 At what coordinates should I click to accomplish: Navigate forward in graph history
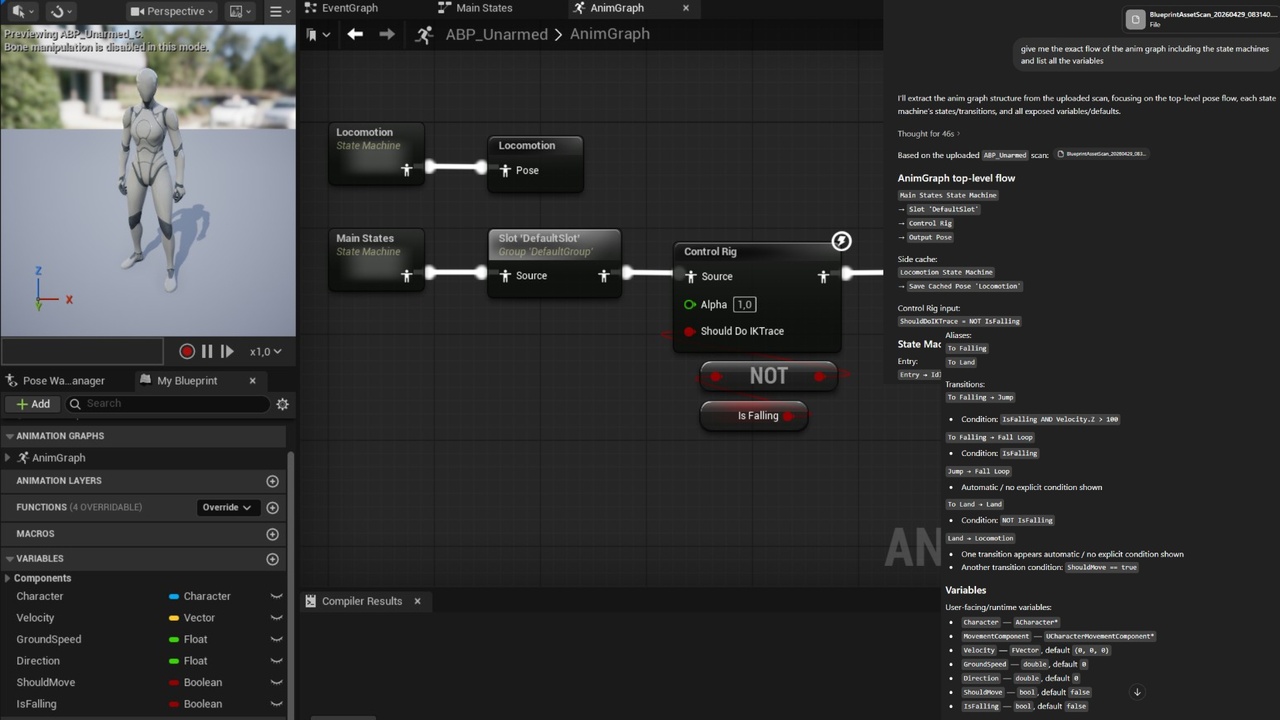[387, 34]
